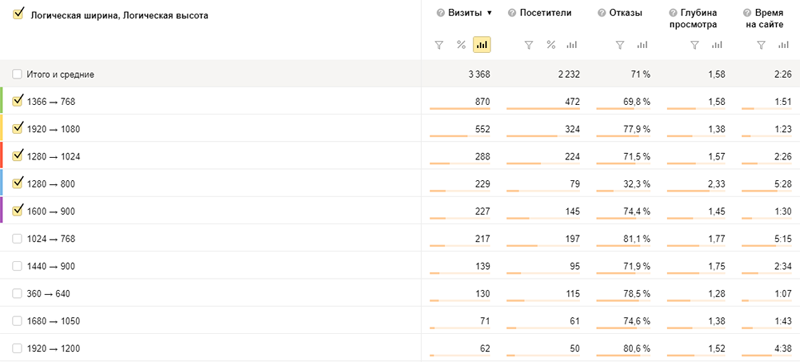Open filter icon under Глубина просмотра

click(x=694, y=45)
